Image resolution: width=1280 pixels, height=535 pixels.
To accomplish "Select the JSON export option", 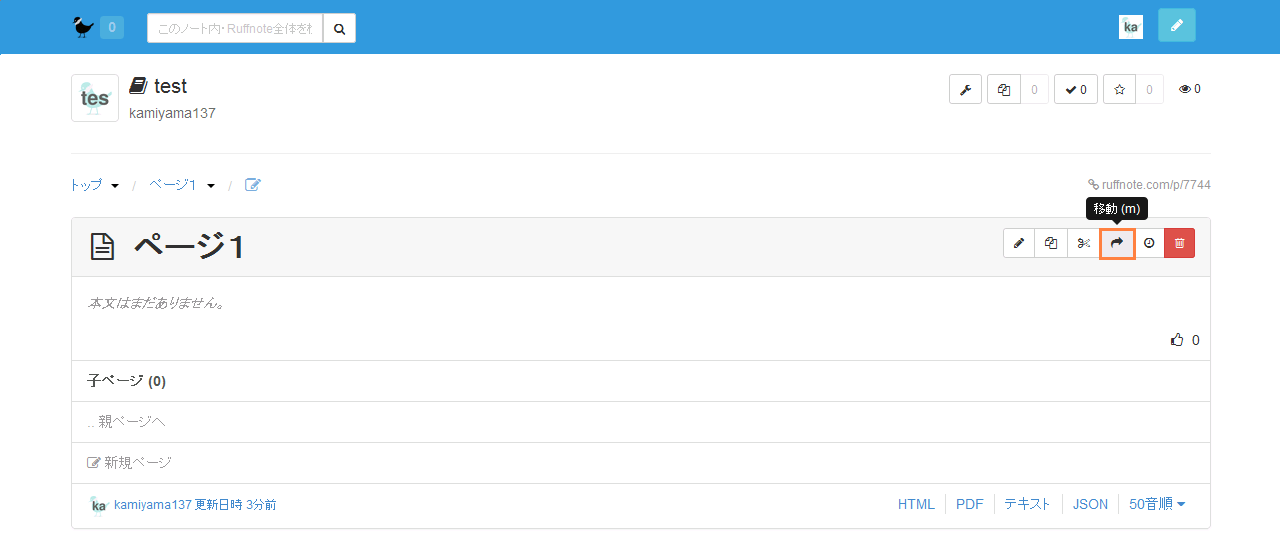I will pos(1090,504).
